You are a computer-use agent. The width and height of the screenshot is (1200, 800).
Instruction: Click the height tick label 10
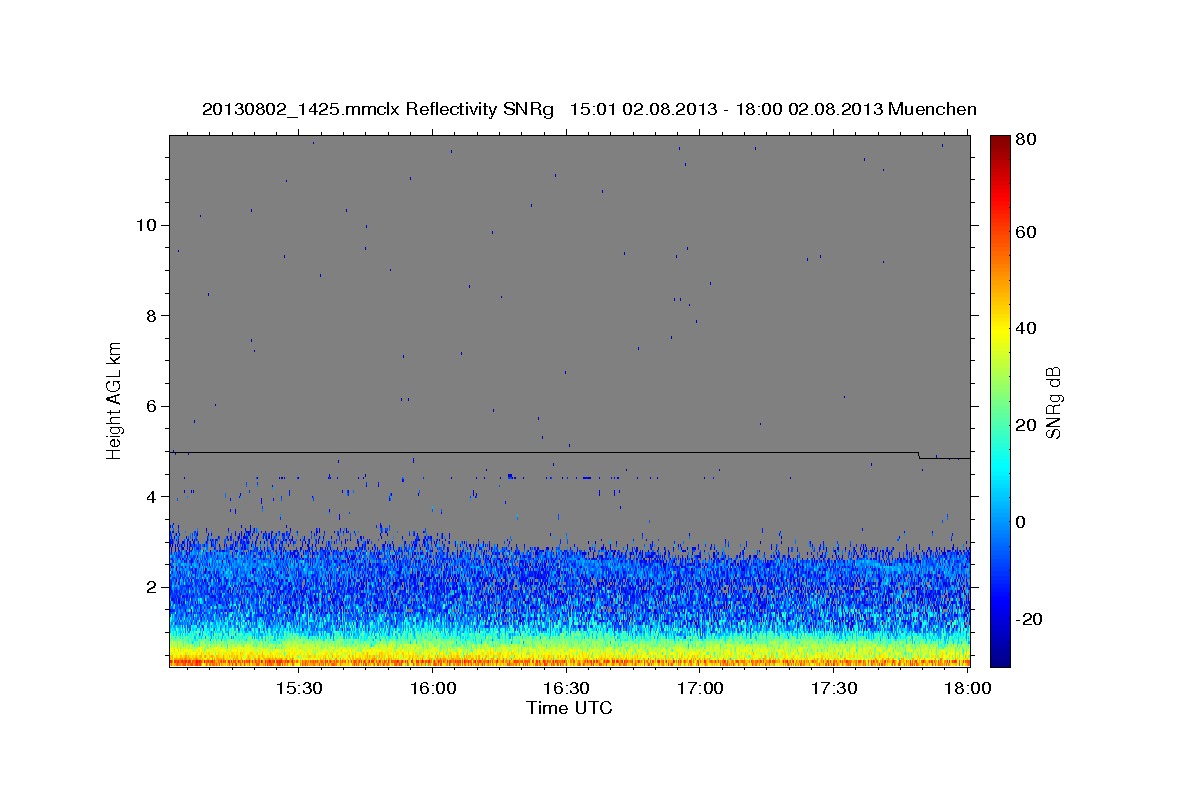146,225
